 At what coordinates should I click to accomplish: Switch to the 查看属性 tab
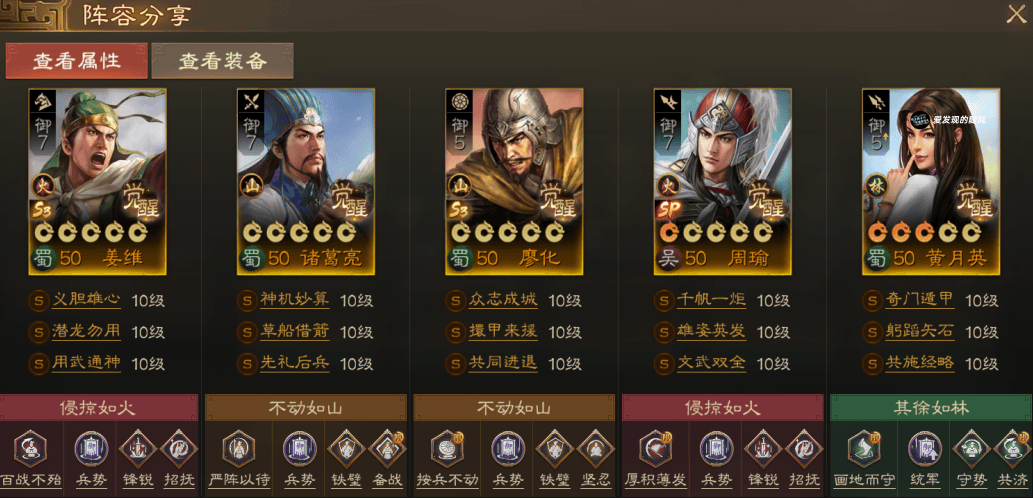(76, 61)
